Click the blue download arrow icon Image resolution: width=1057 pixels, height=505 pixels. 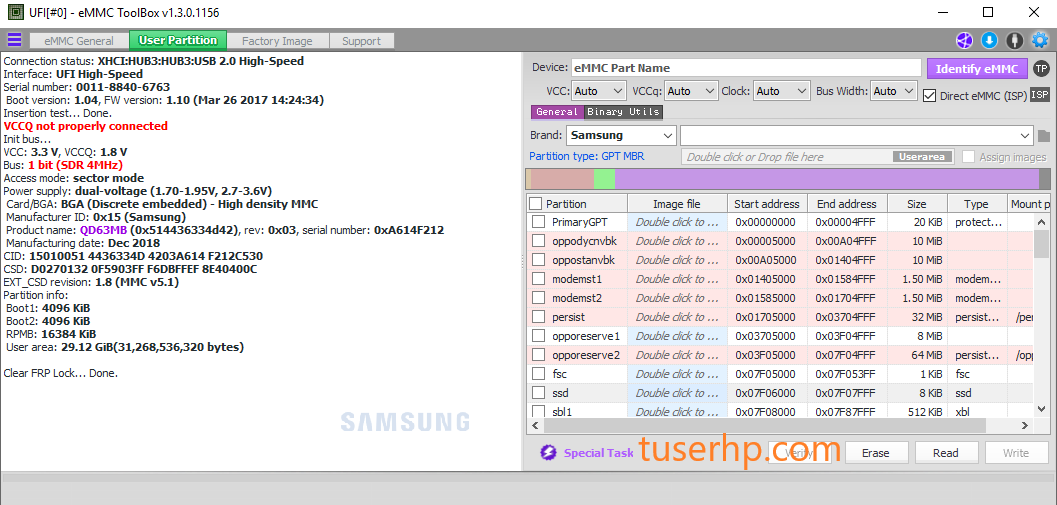point(989,40)
